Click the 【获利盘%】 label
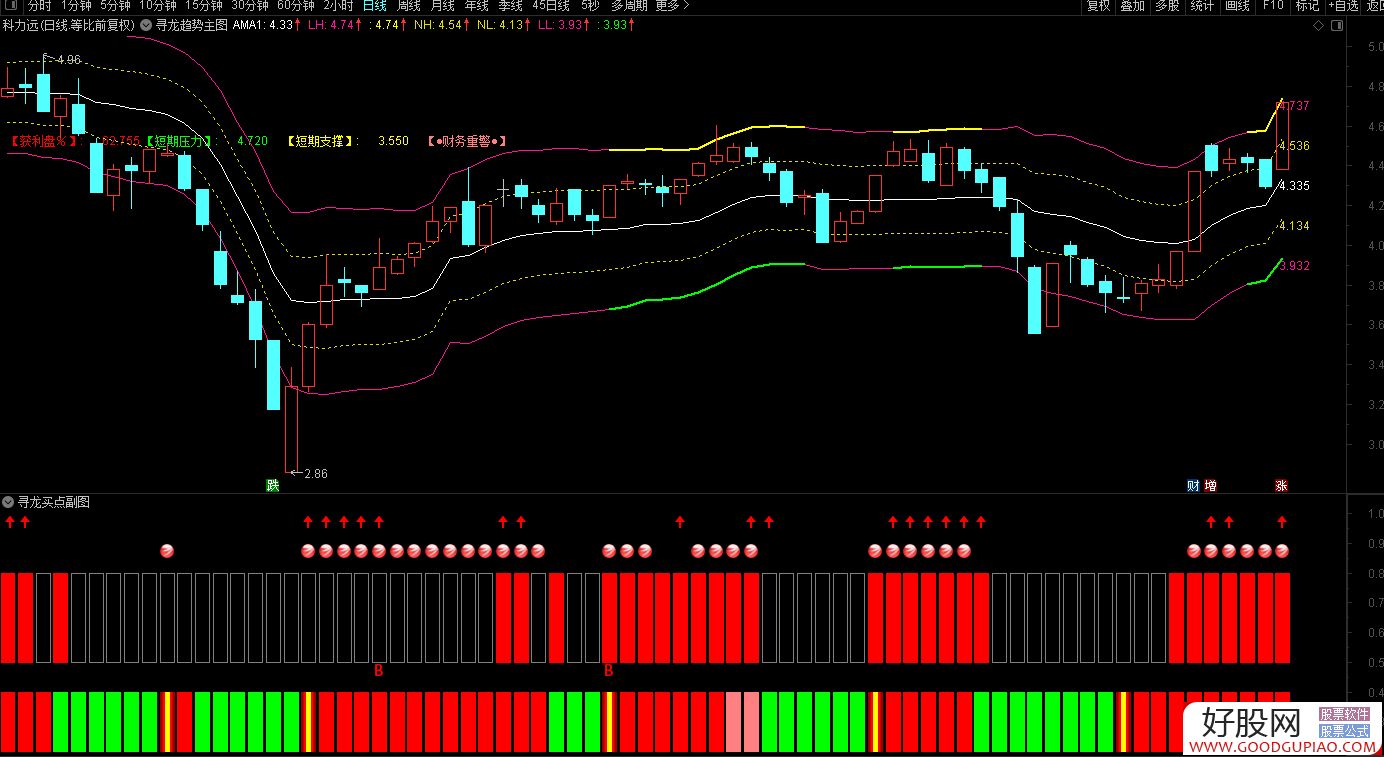The height and width of the screenshot is (757, 1384). click(45, 141)
